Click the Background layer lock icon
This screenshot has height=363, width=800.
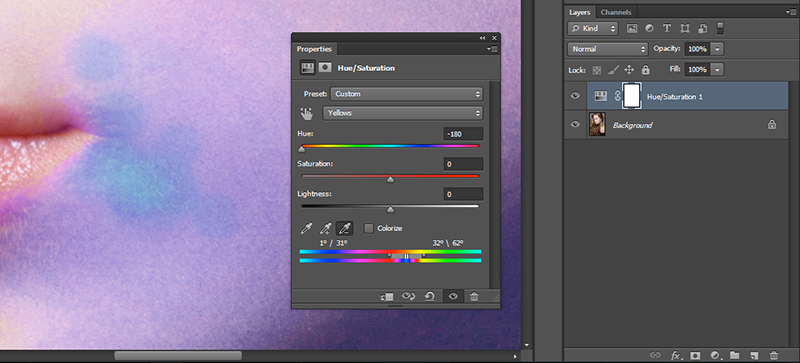[772, 124]
